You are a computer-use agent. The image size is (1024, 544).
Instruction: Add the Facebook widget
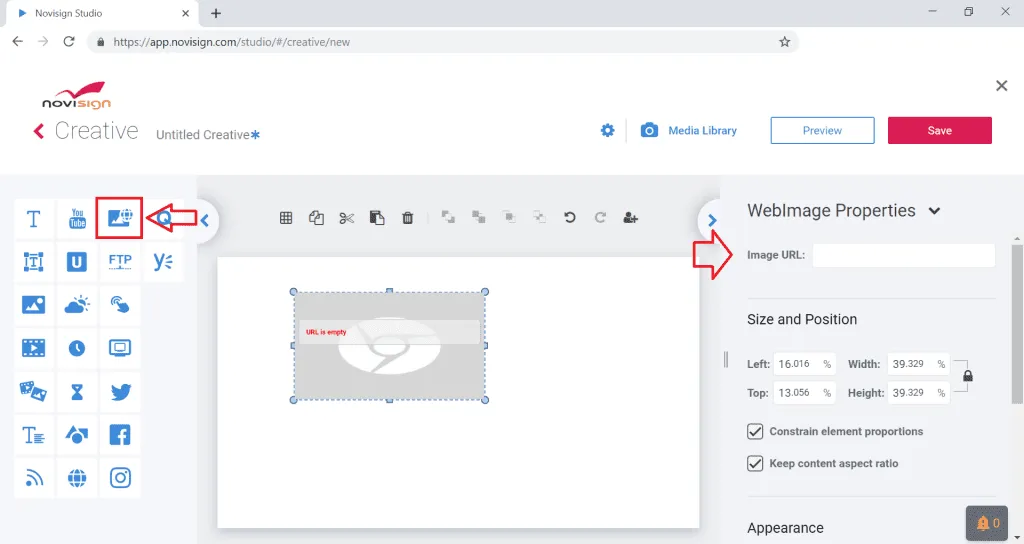[x=120, y=435]
